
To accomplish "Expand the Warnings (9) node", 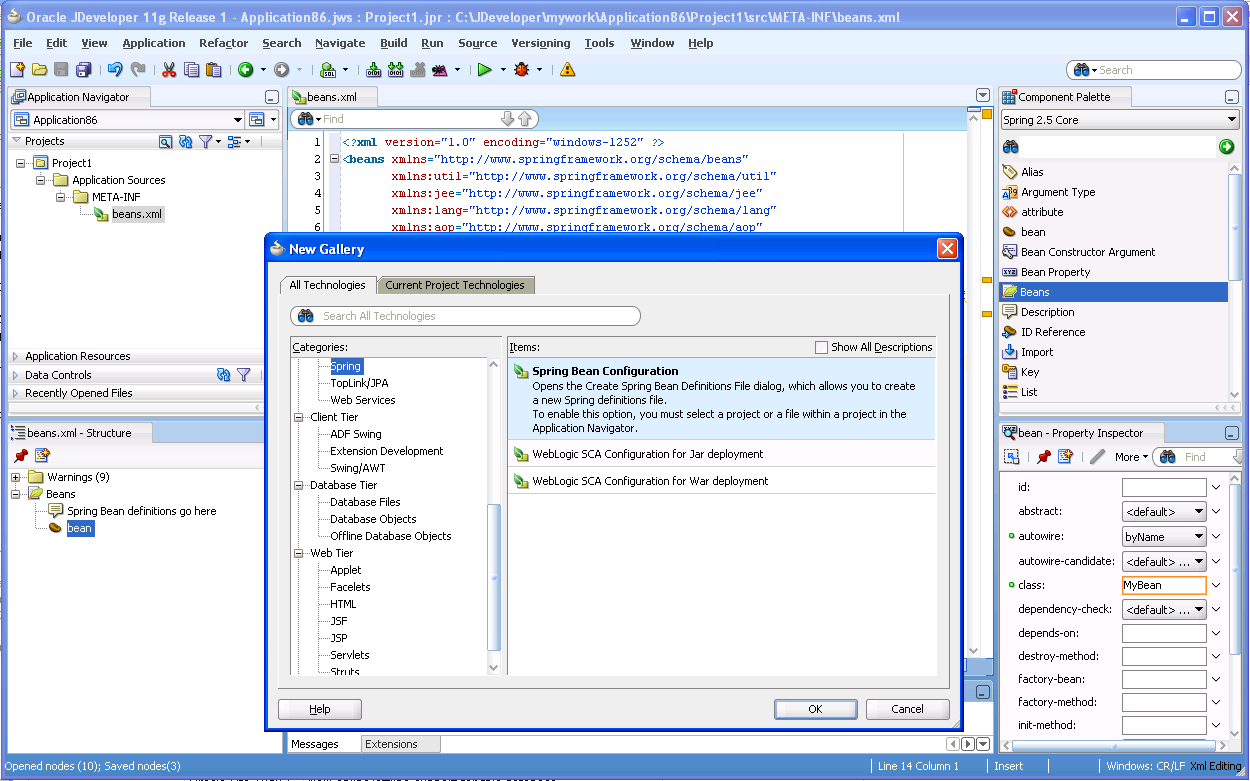I will pos(16,477).
